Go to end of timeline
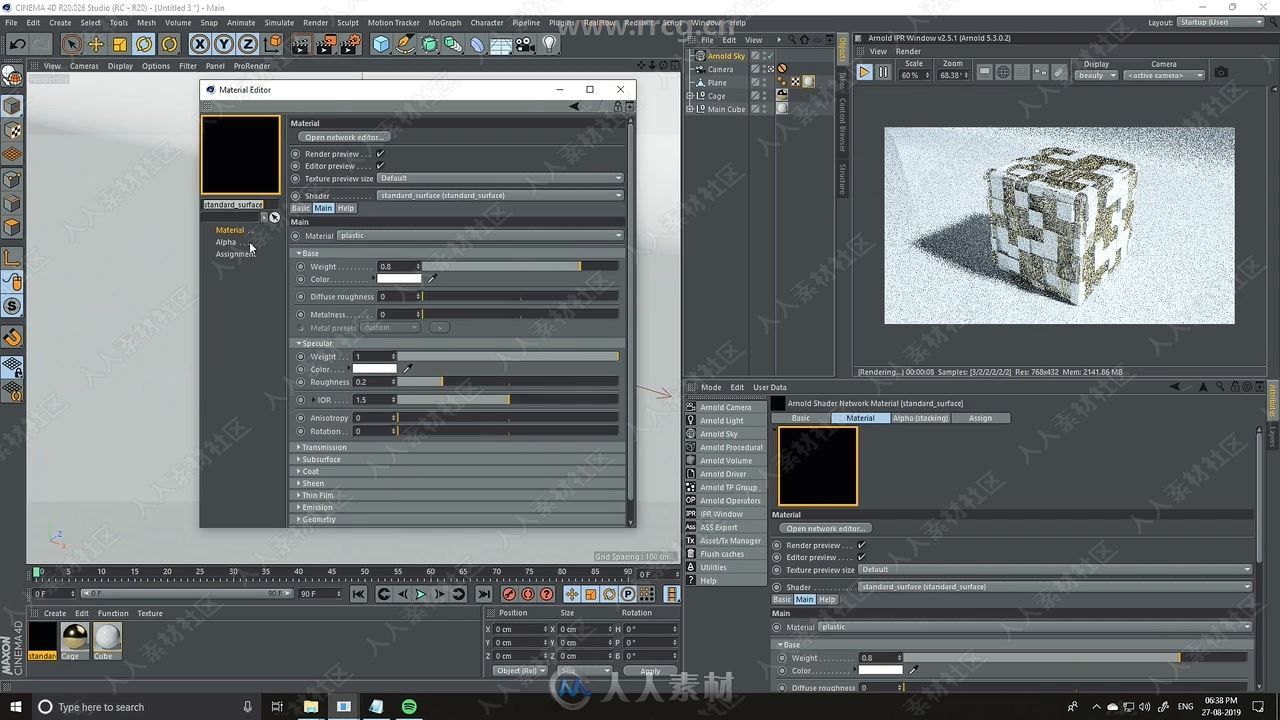The width and height of the screenshot is (1280, 720). tap(484, 594)
